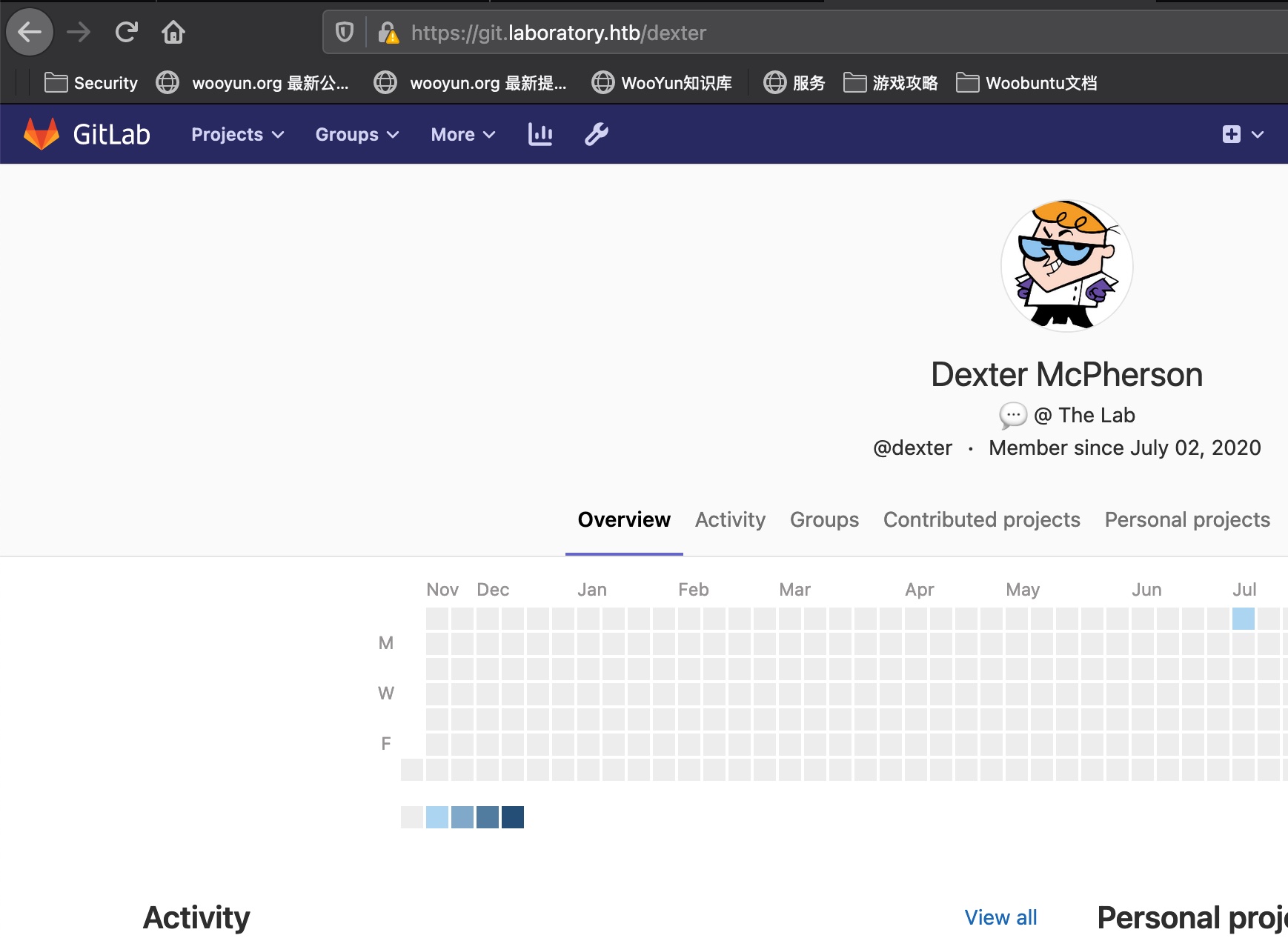
Task: Click the gray no-contributions legend swatch
Action: point(412,817)
